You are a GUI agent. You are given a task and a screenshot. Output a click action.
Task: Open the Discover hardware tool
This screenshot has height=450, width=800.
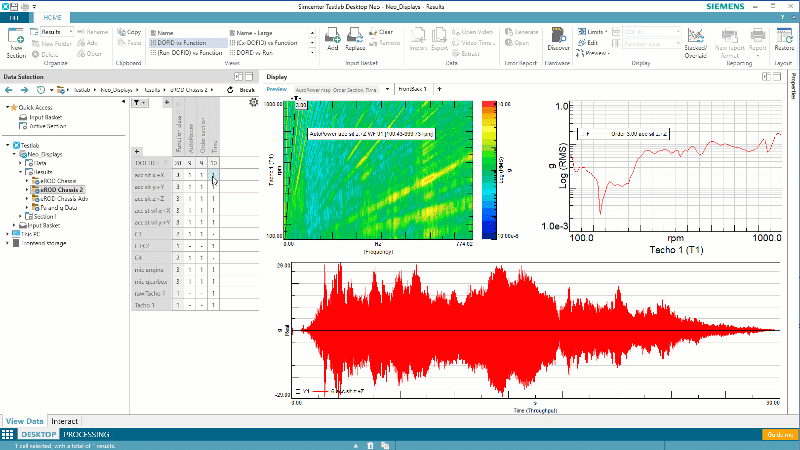(559, 38)
